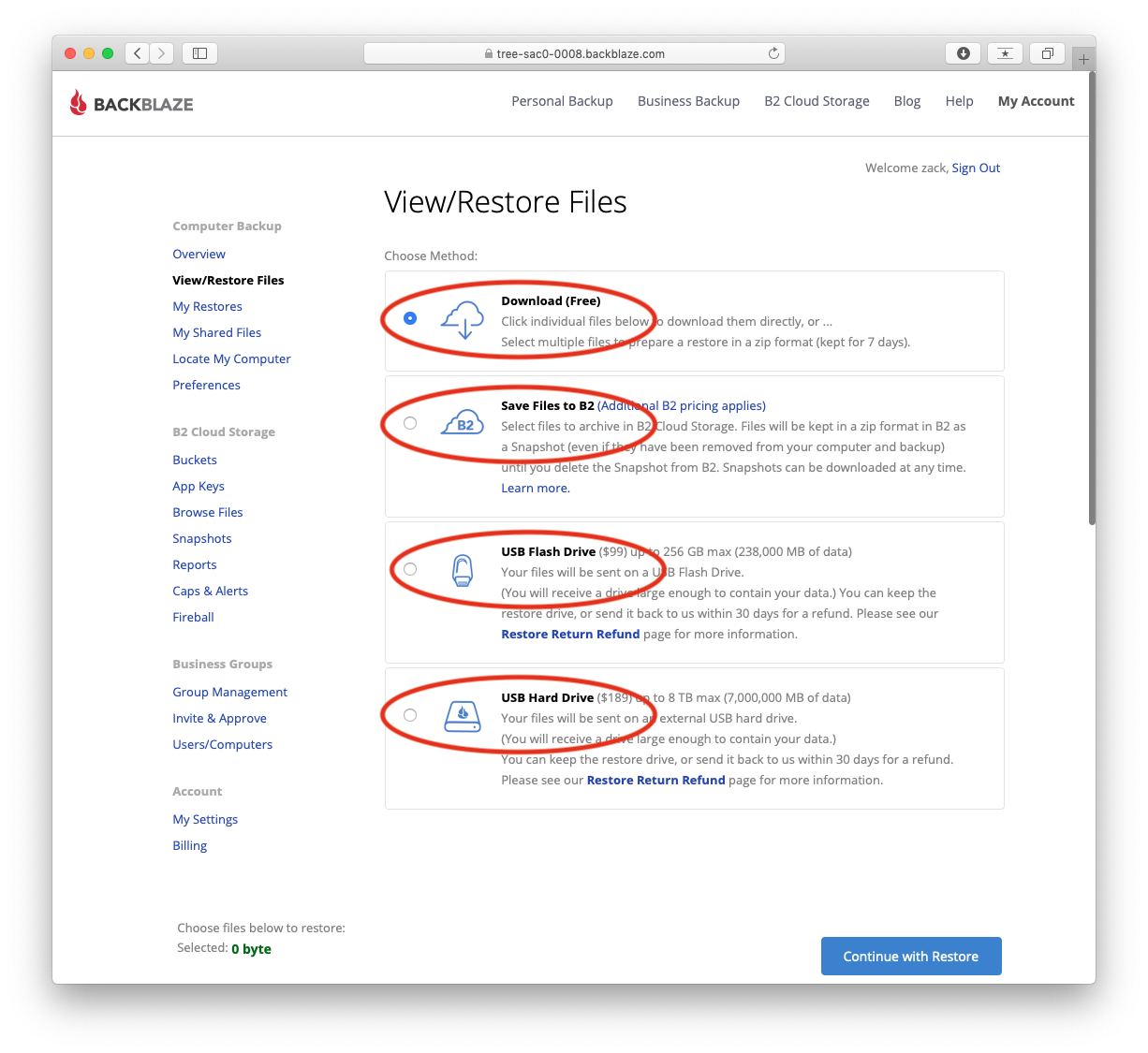Screen dimensions: 1148x1053
Task: Open Business Backup in top navigation
Action: coord(688,101)
